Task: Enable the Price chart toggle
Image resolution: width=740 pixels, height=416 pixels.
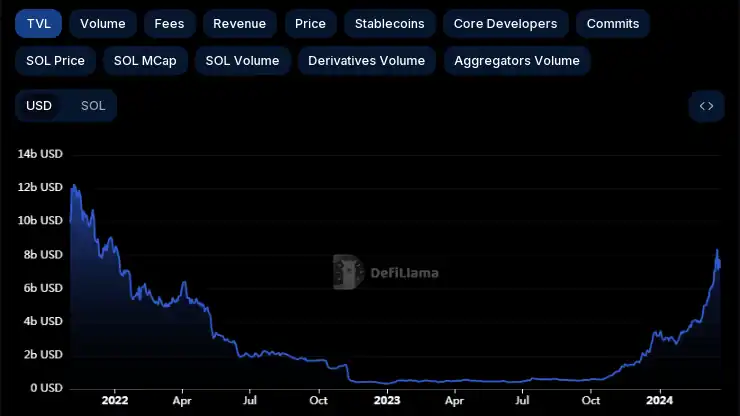Action: [x=311, y=24]
